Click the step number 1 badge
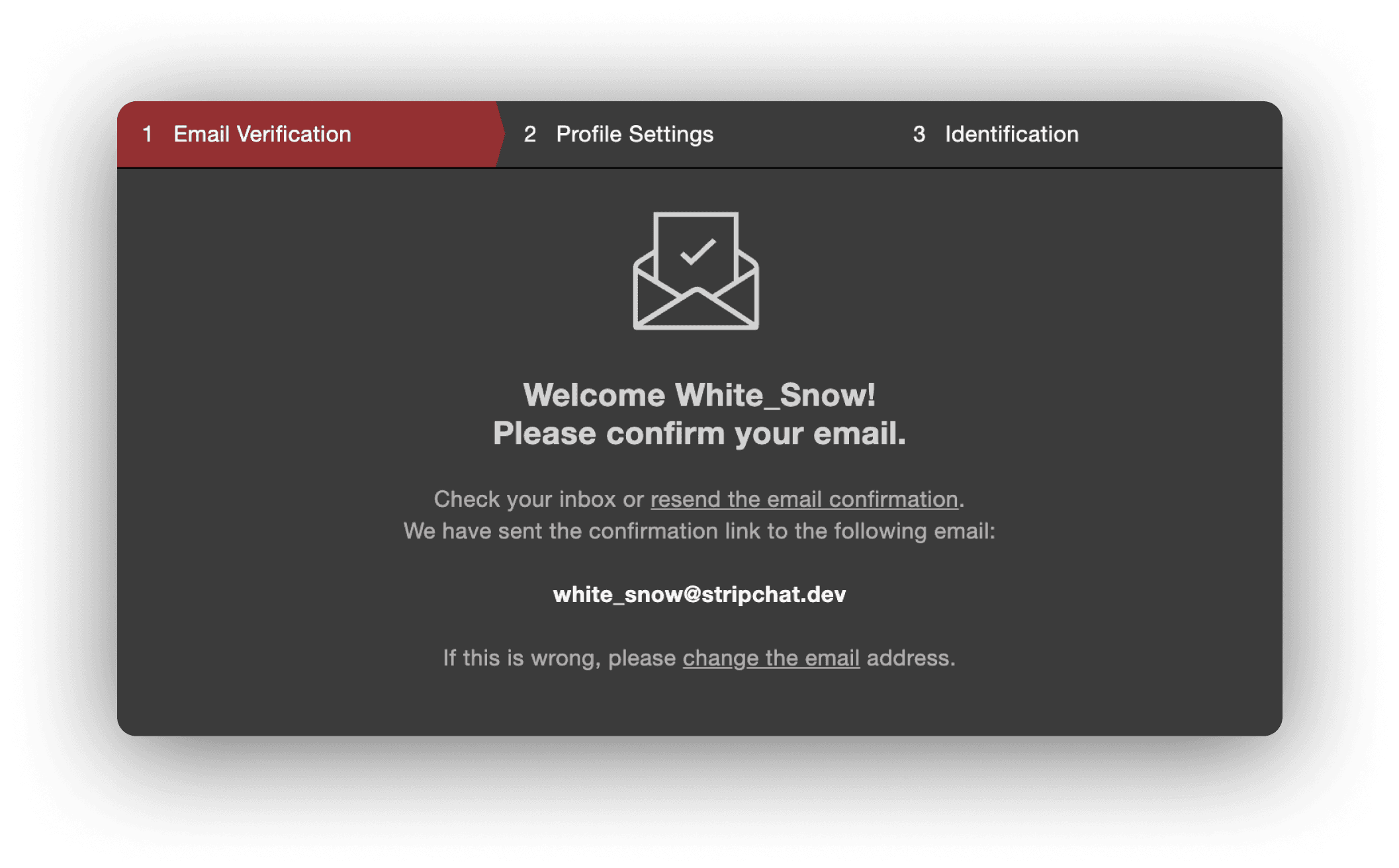This screenshot has height=868, width=1399. pos(147,134)
